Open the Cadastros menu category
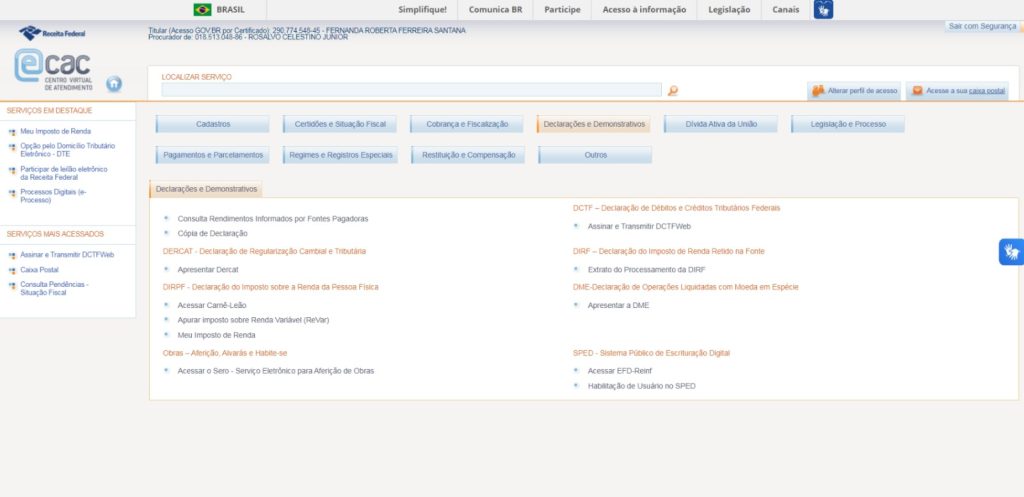This screenshot has height=497, width=1024. 212,125
